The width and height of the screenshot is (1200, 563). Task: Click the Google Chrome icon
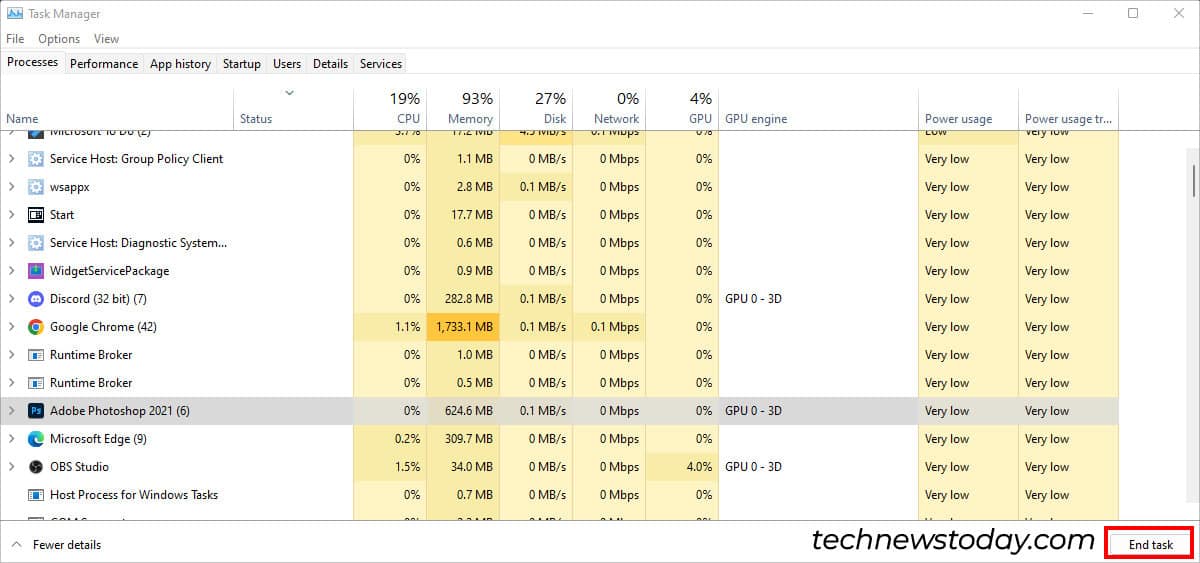click(36, 327)
